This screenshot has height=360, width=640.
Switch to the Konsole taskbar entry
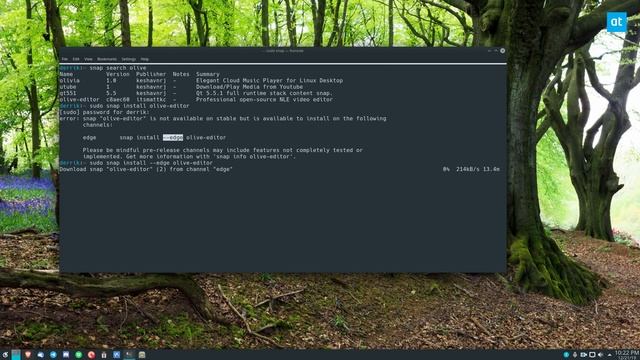(x=129, y=355)
